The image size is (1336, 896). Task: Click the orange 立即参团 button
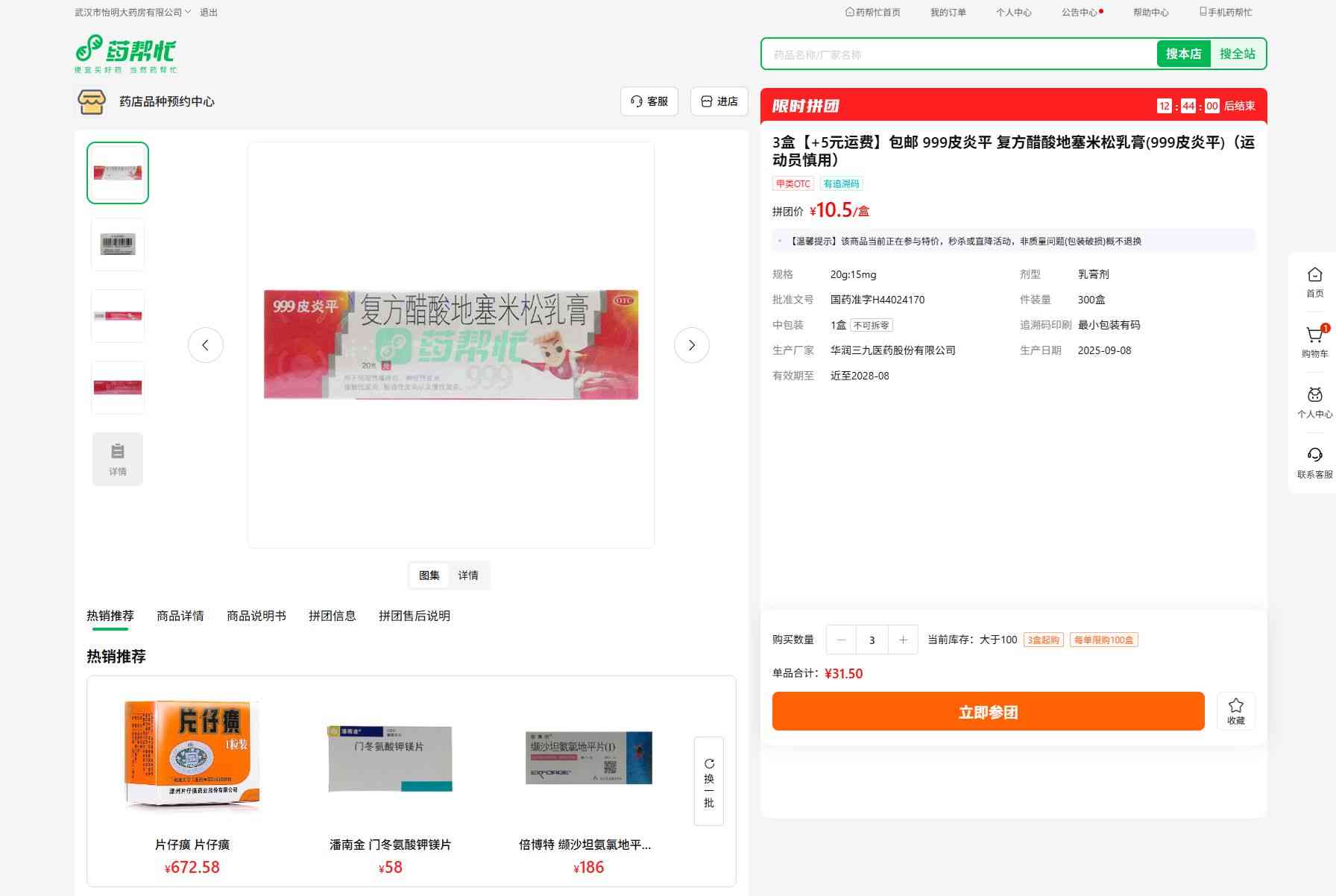click(x=988, y=712)
